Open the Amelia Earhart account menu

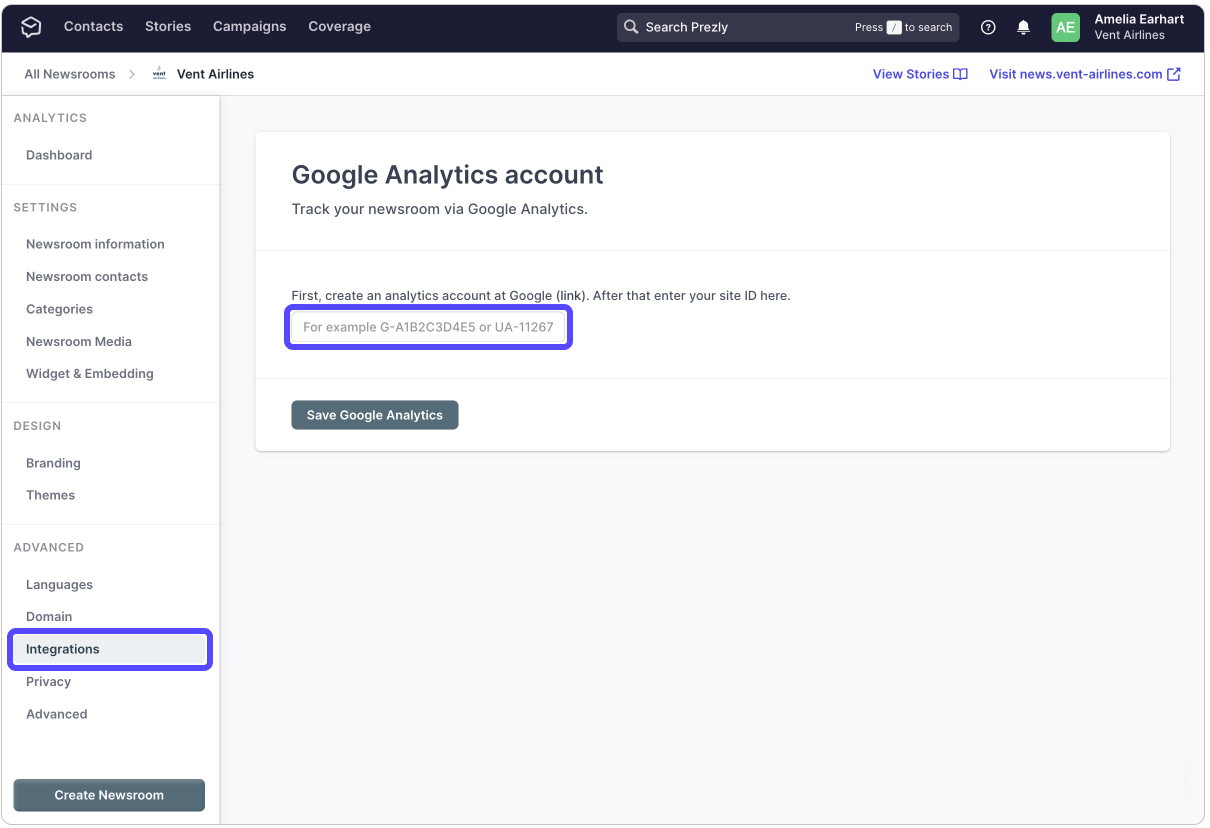(x=1139, y=27)
